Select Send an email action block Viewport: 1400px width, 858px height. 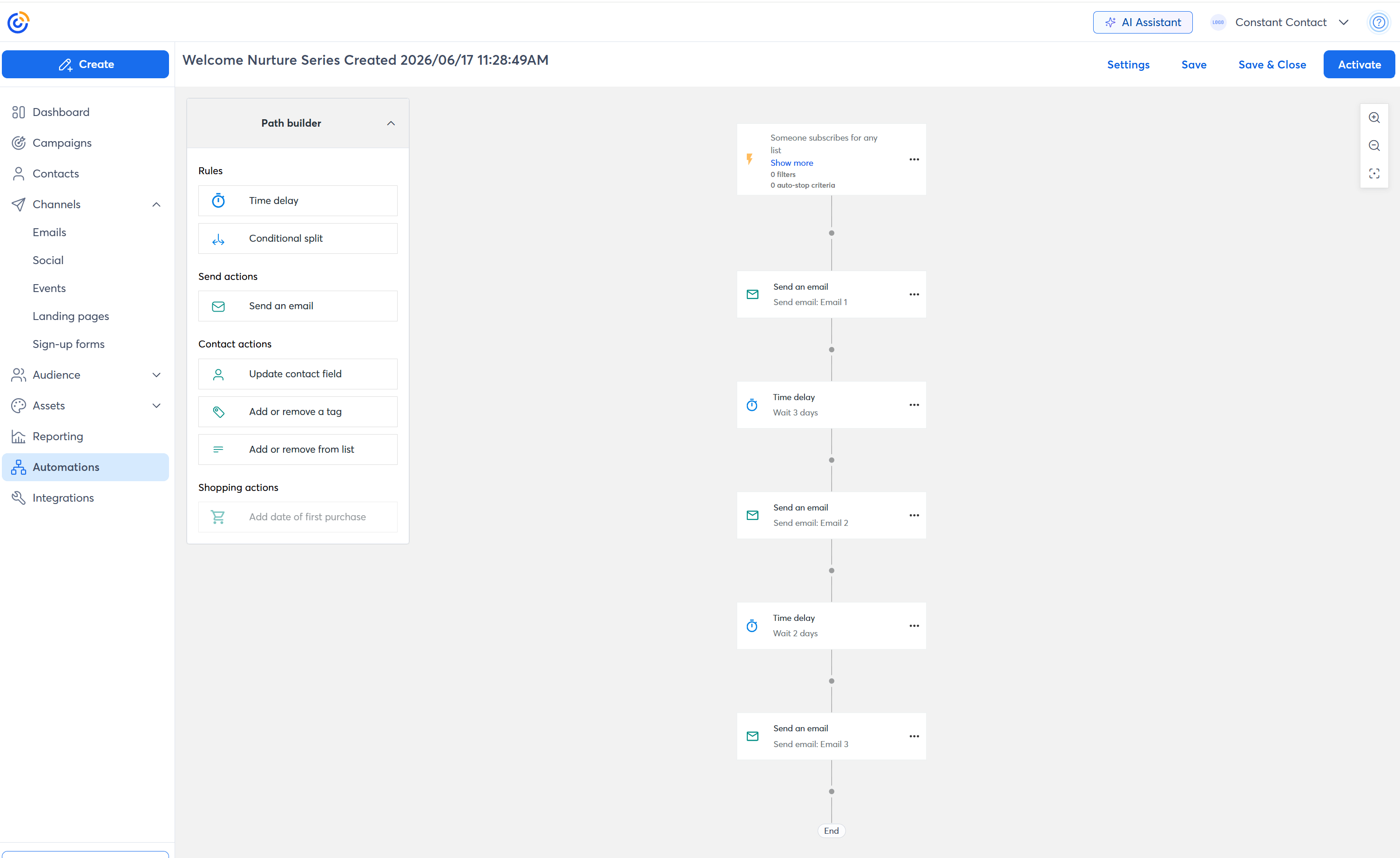298,306
